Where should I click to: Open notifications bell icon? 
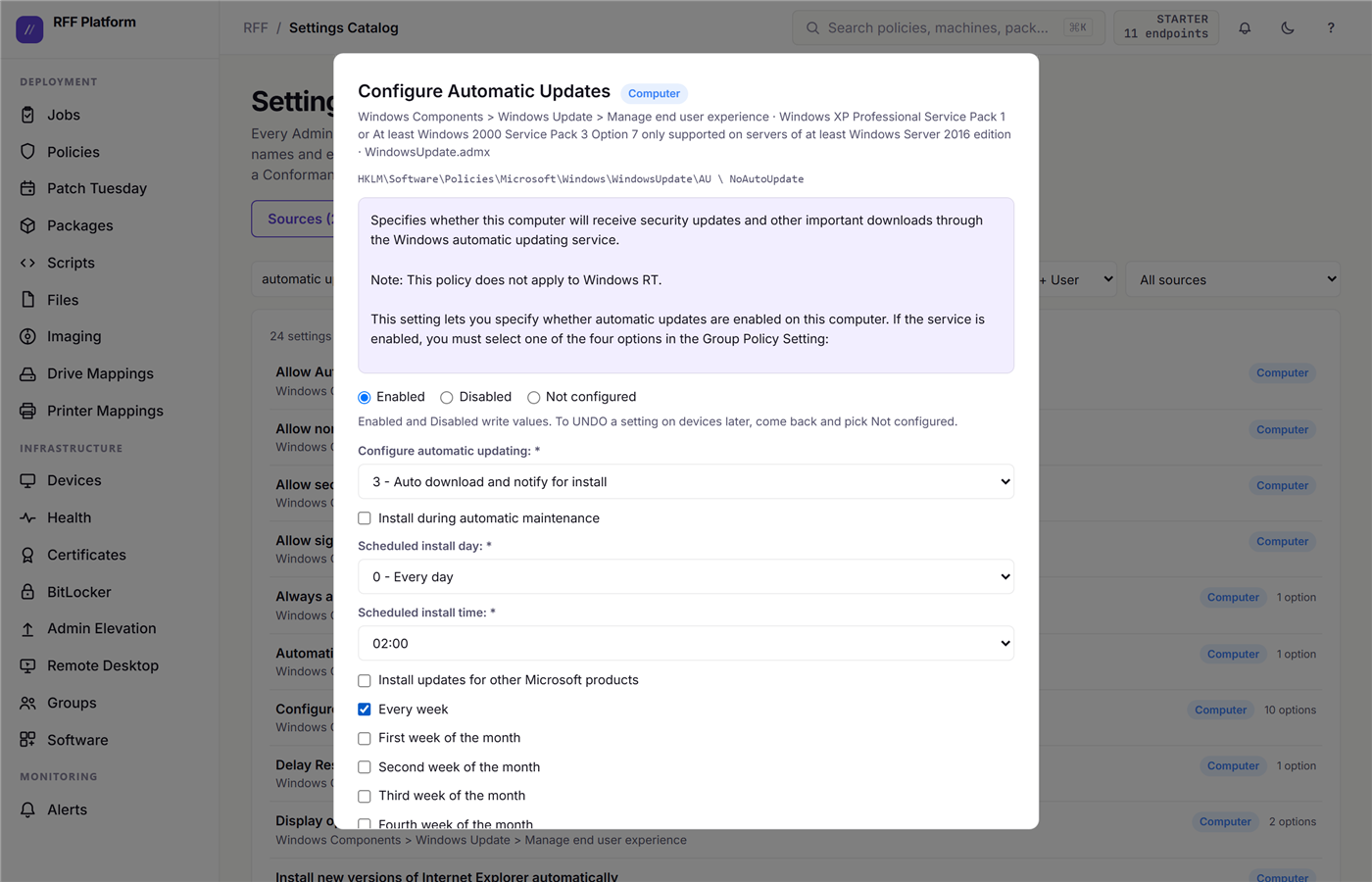click(x=1245, y=27)
